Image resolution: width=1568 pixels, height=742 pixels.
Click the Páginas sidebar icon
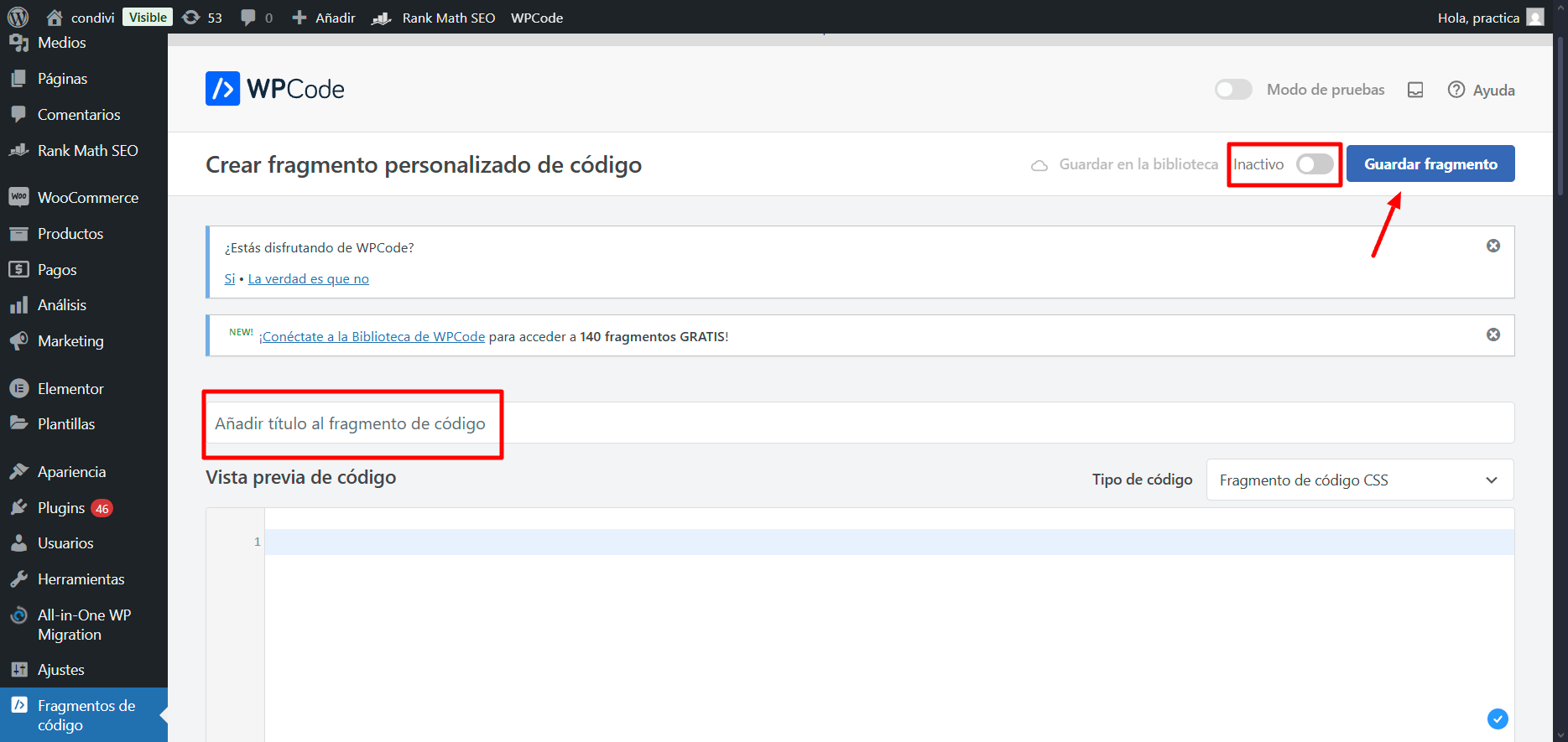[x=18, y=79]
